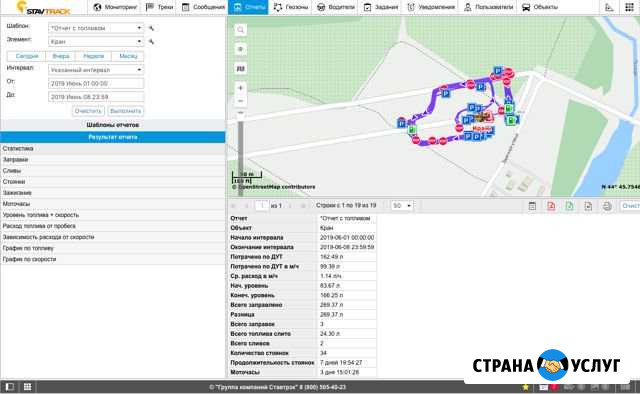Export the report to PDF (red icon)
This screenshot has height=394, width=640.
click(551, 206)
